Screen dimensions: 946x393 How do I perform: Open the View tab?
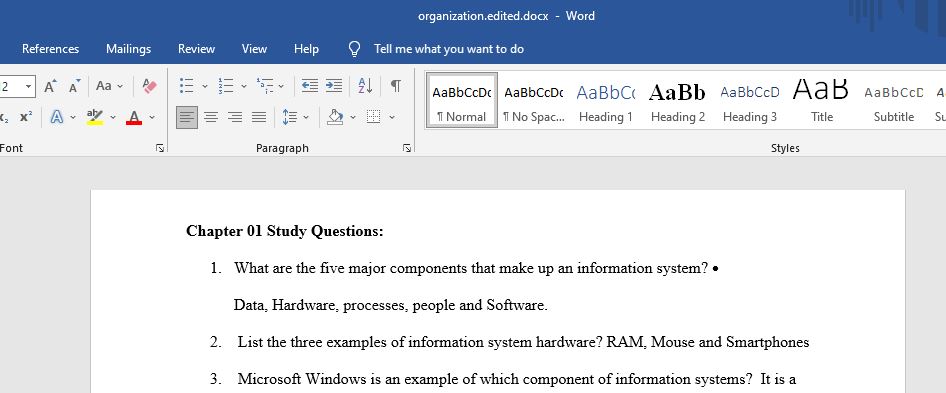254,49
